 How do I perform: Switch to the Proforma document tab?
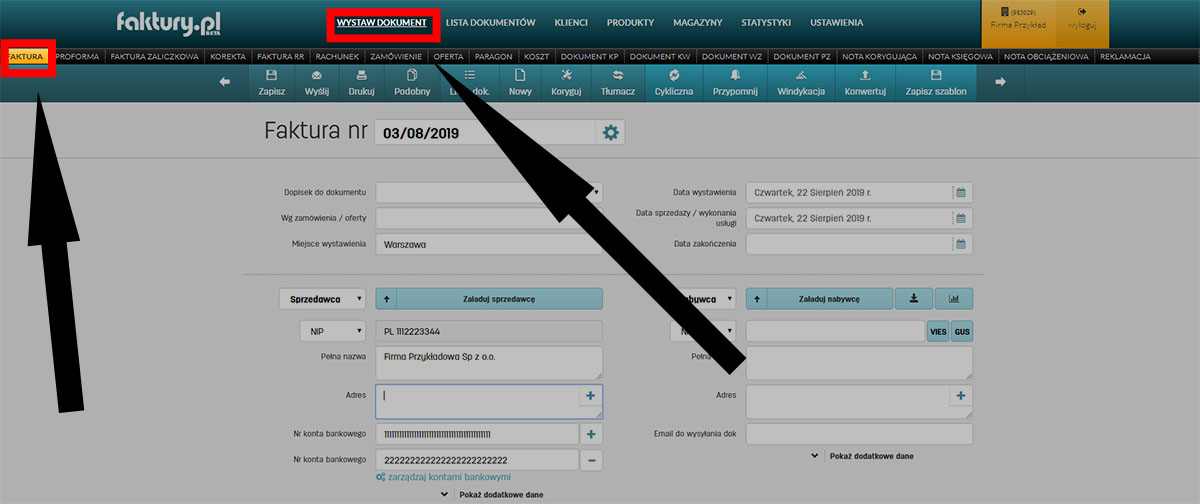pyautogui.click(x=77, y=57)
